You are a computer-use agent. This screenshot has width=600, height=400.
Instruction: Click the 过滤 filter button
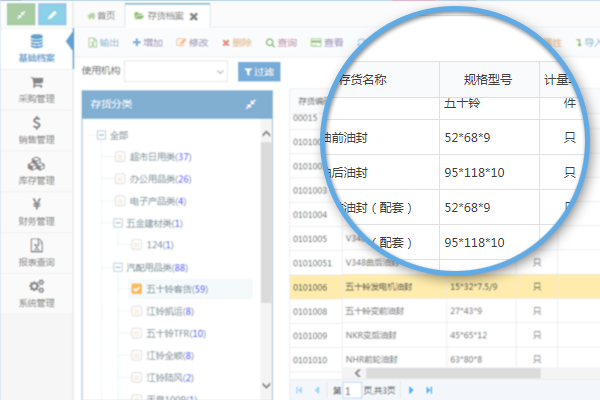259,71
